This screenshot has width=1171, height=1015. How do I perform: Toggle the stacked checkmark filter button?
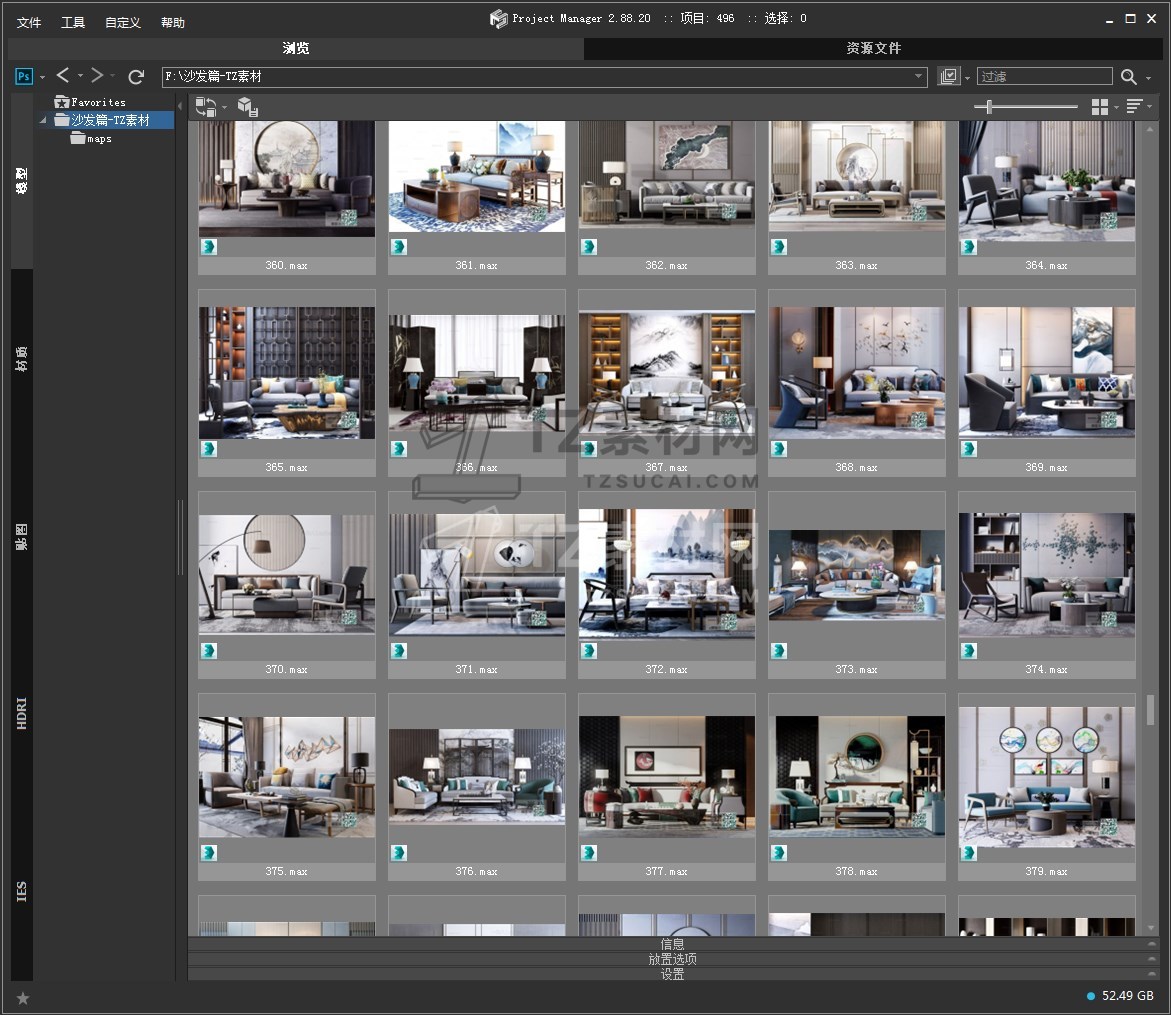tap(948, 76)
